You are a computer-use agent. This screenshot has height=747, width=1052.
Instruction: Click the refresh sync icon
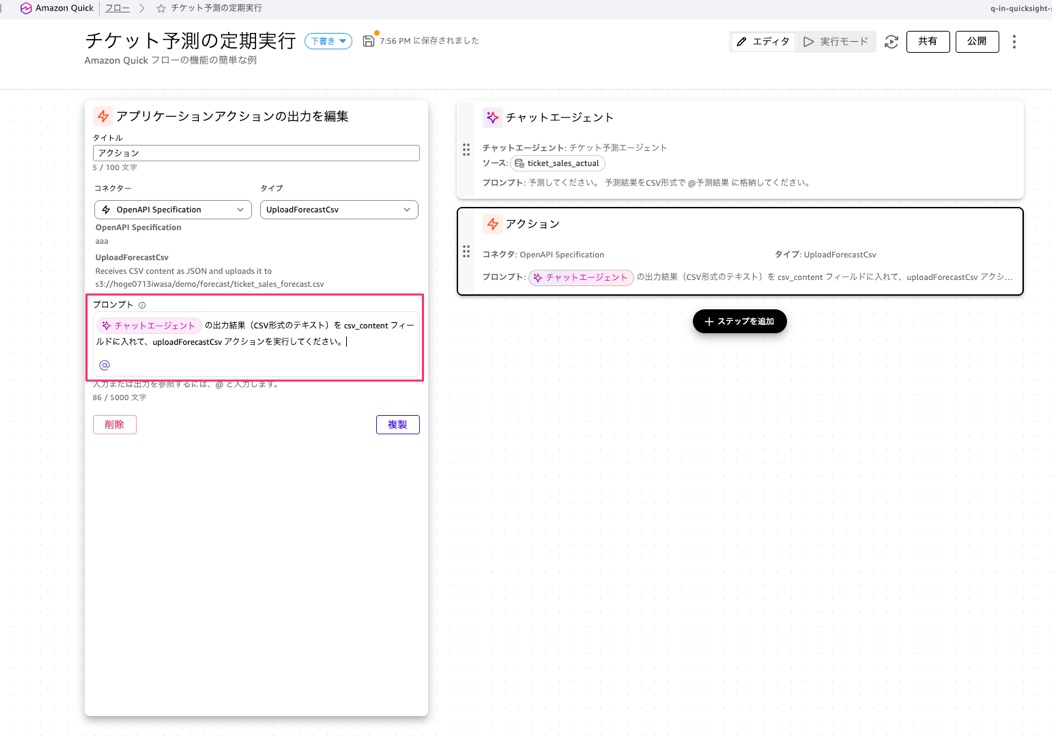tap(891, 42)
